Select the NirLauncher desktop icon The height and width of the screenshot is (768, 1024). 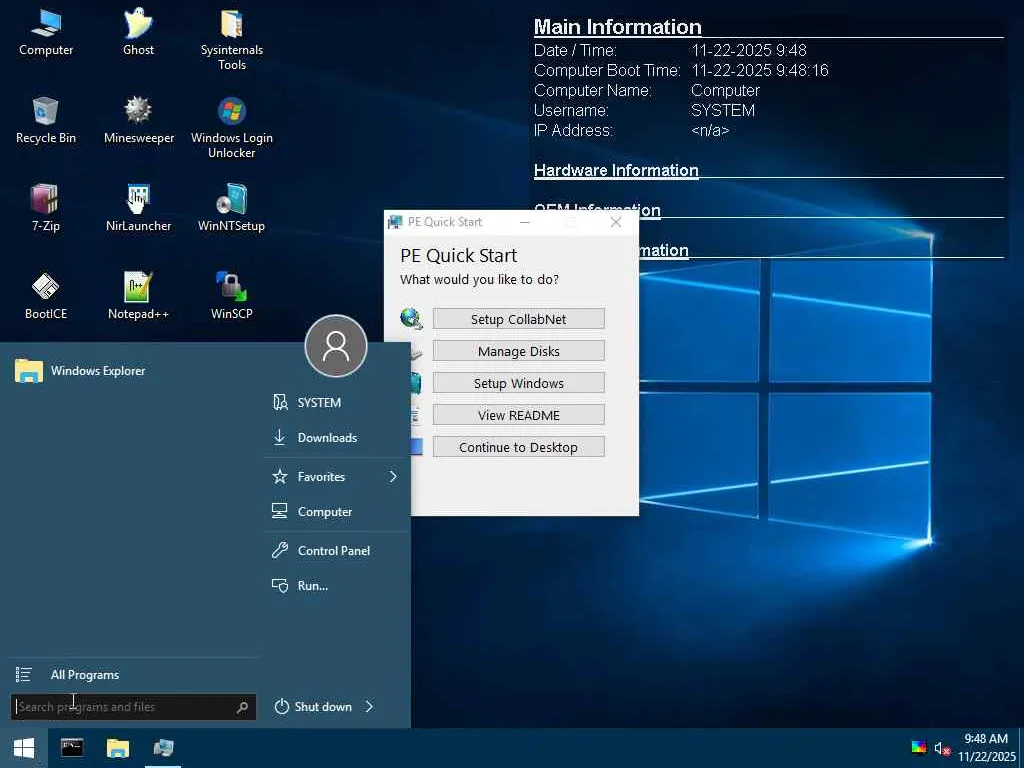138,208
